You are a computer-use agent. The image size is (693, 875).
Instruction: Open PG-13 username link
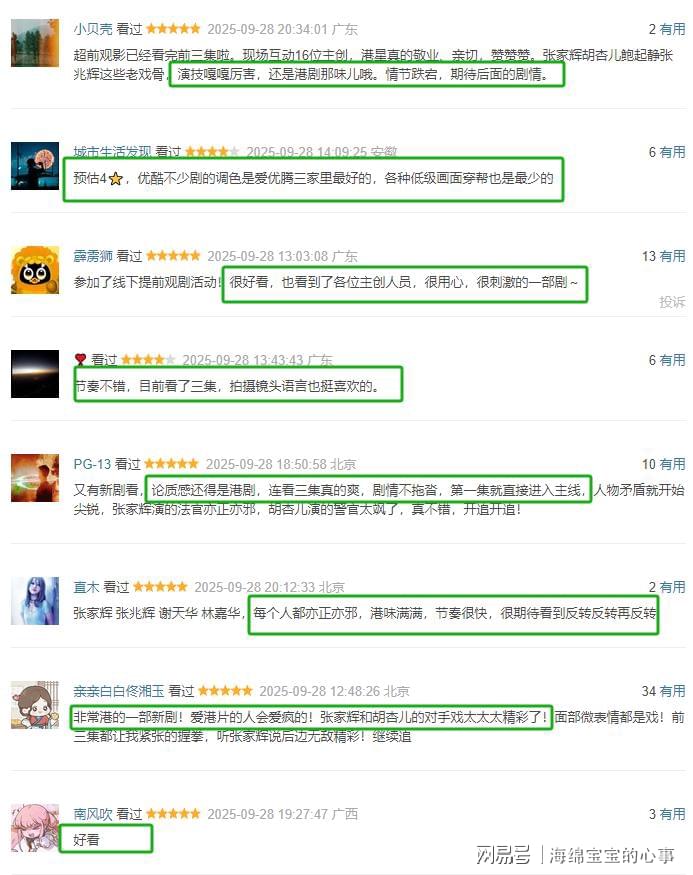[92, 464]
